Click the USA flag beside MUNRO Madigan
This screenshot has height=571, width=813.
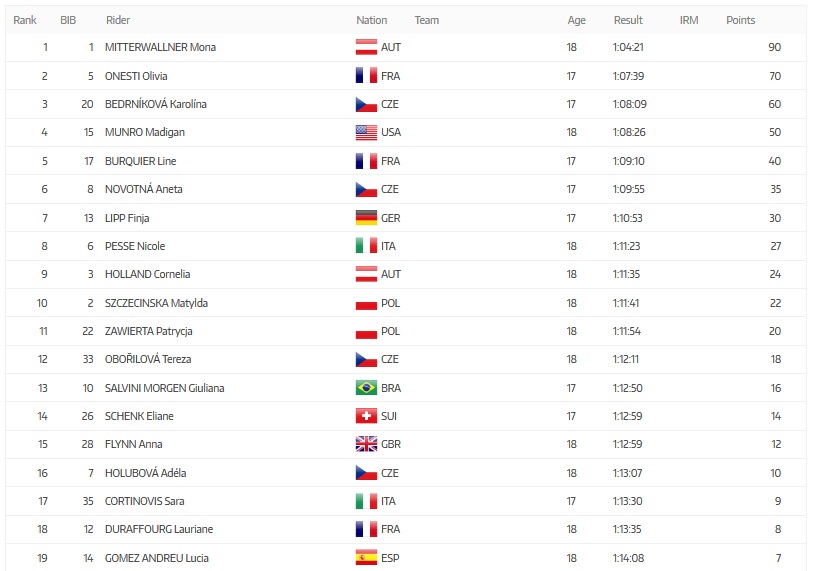point(366,132)
